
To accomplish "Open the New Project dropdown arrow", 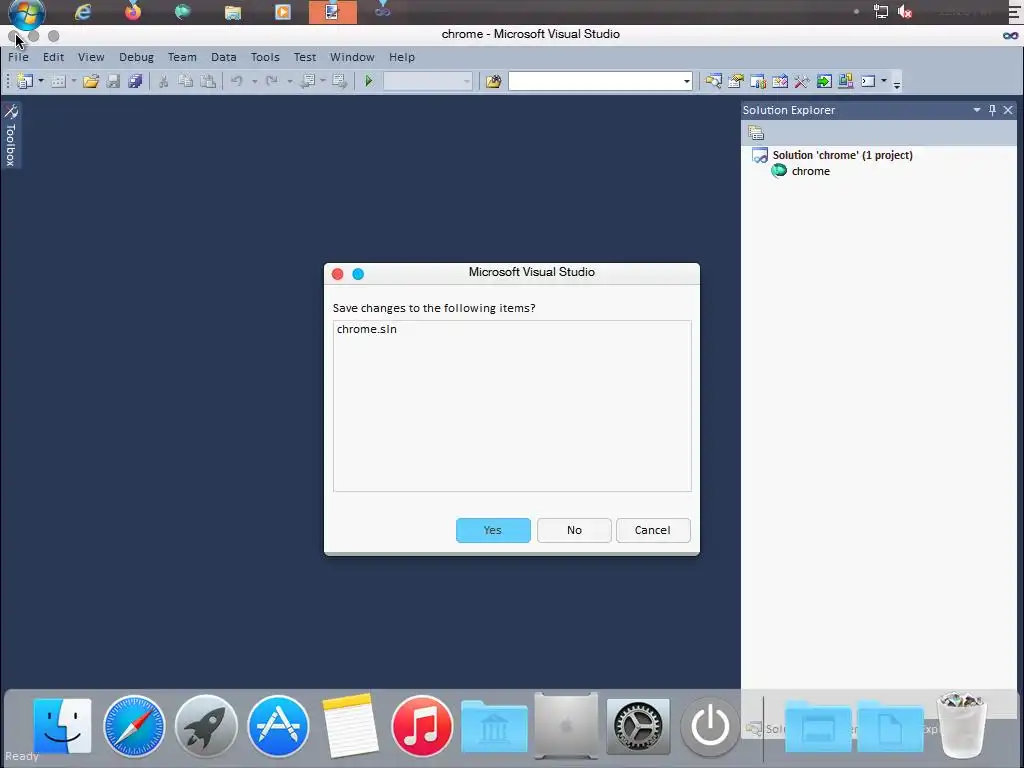I will [40, 82].
